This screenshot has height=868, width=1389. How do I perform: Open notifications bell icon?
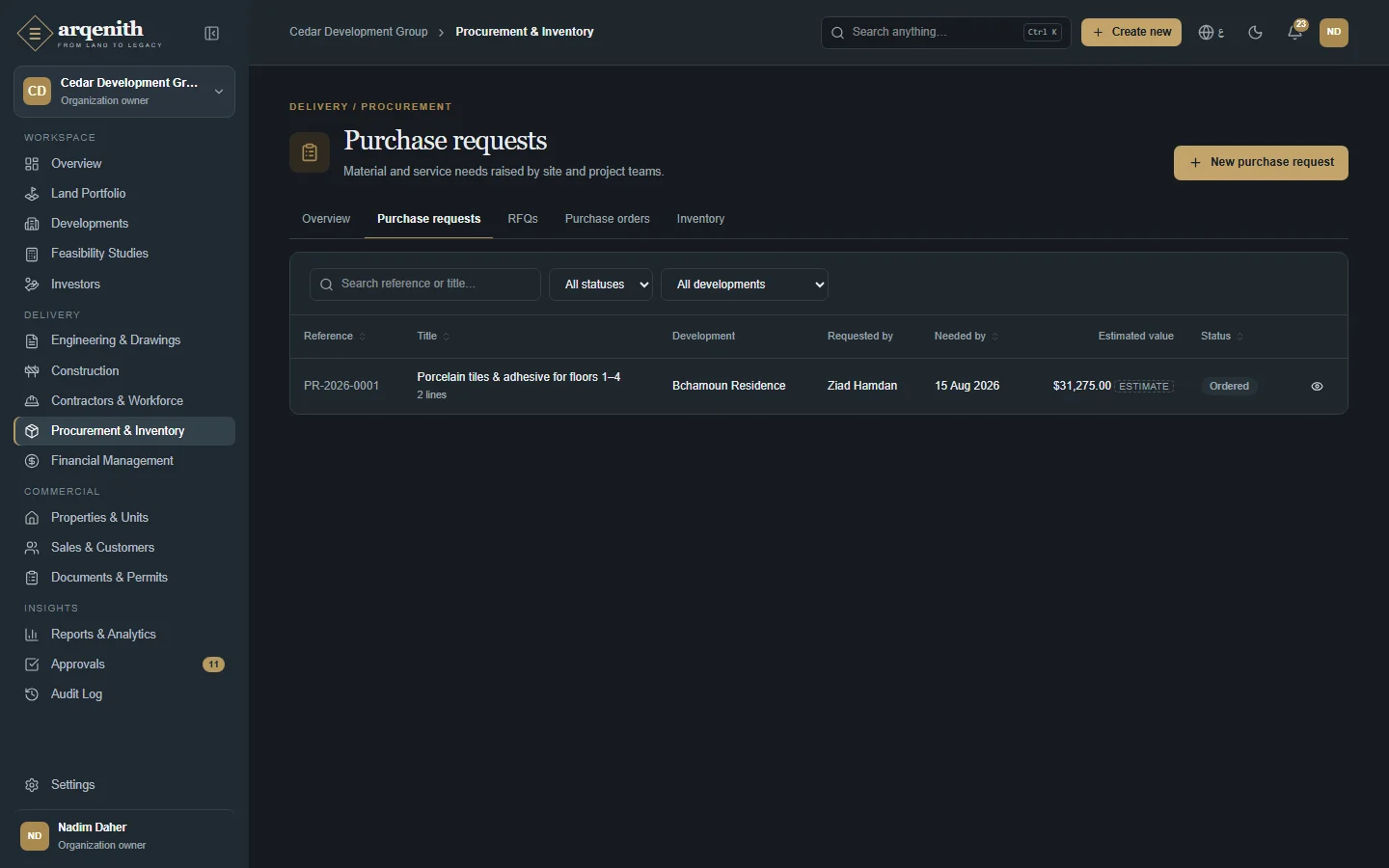point(1295,32)
